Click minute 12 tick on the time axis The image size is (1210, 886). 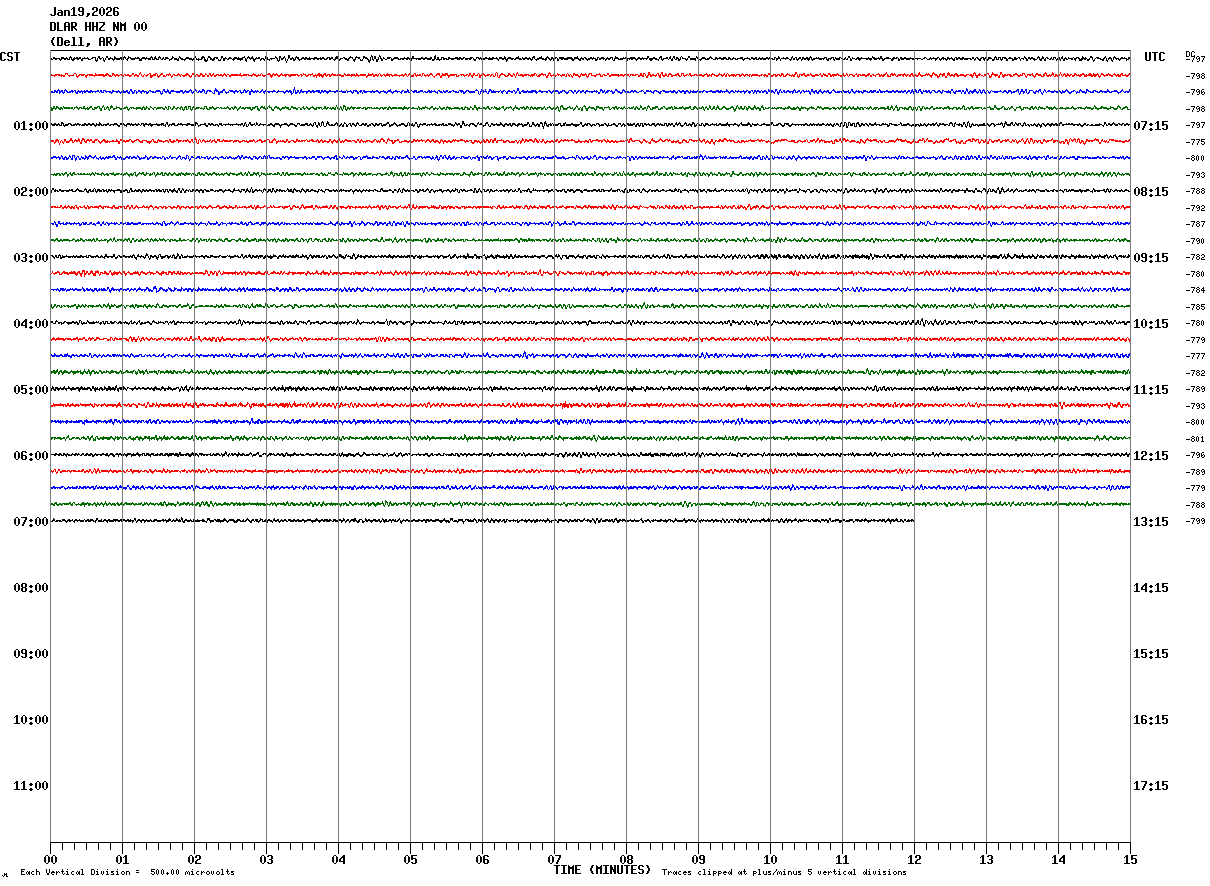coord(914,859)
